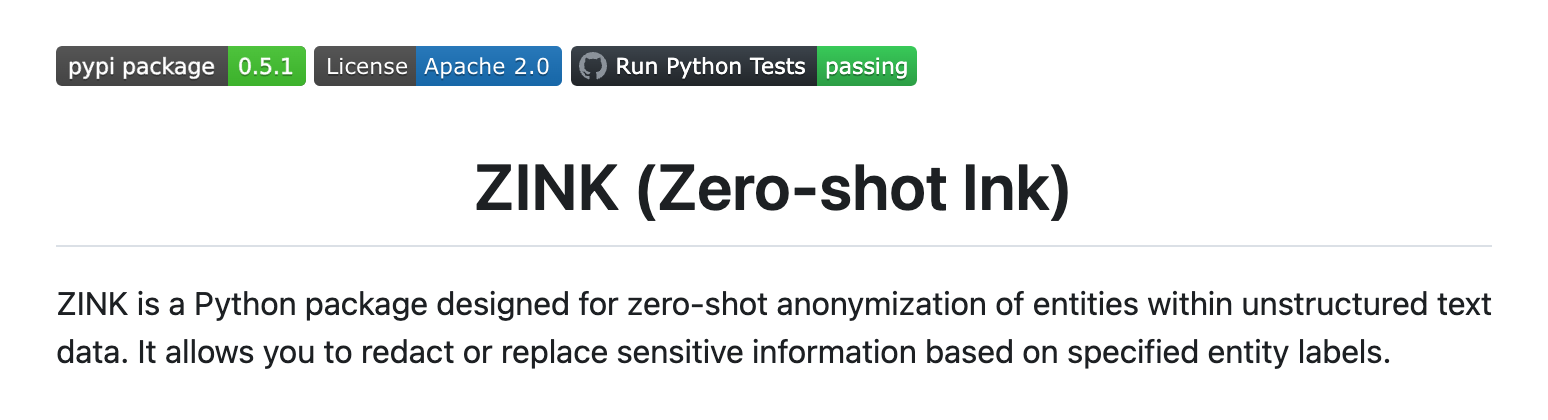Open the pypi package badge label
Viewport: 1548px width, 420px height.
142,67
